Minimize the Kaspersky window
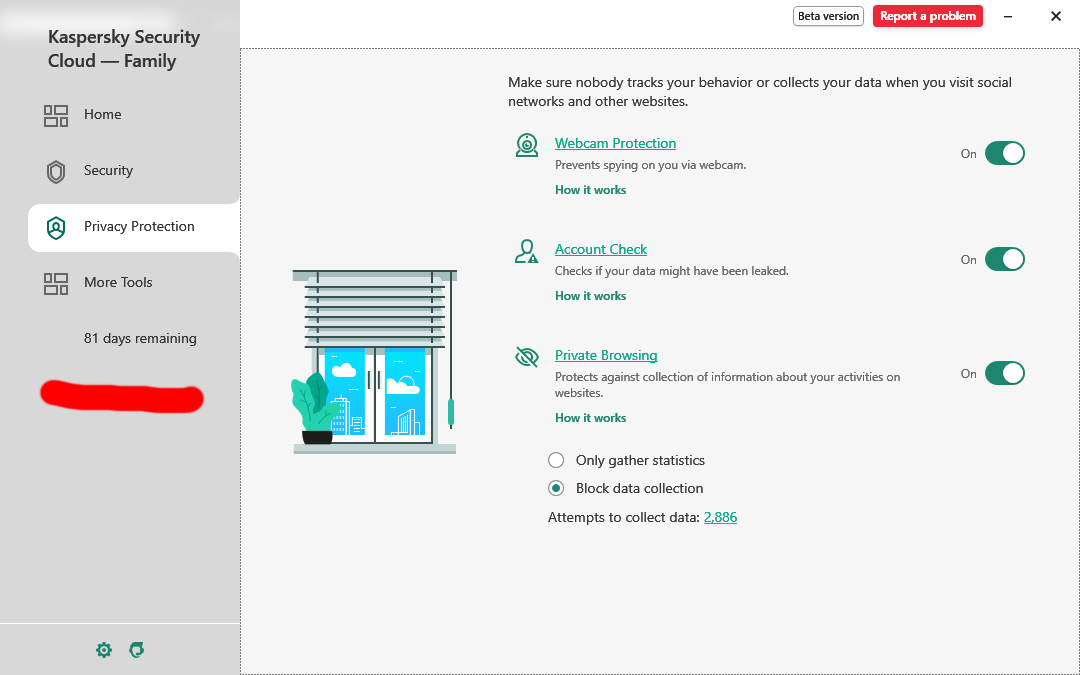1080x675 pixels. pyautogui.click(x=1008, y=16)
